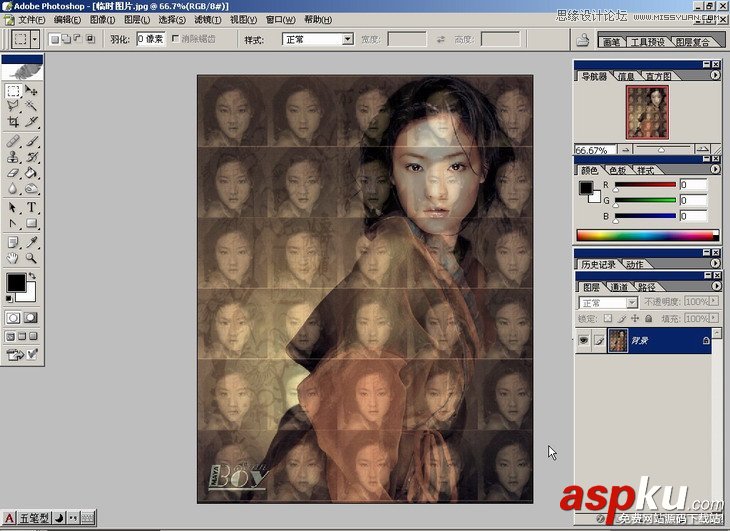Image resolution: width=730 pixels, height=531 pixels.
Task: Switch to Quick Mask mode
Action: tap(31, 318)
